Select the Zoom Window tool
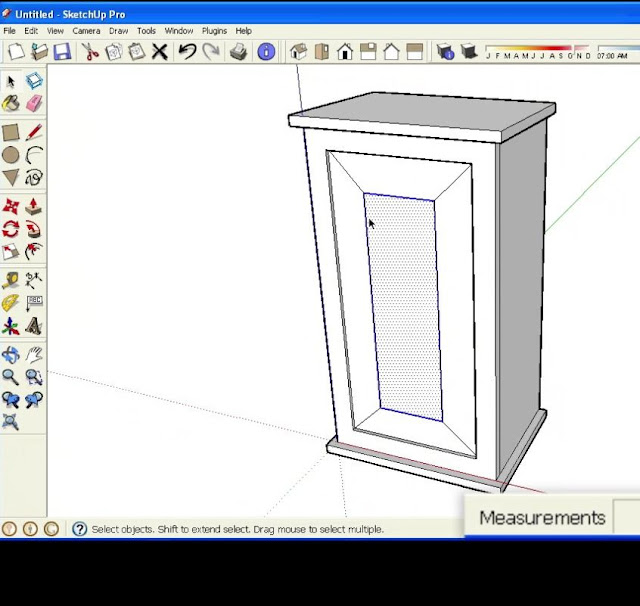Screen dimensions: 640x606 34,377
